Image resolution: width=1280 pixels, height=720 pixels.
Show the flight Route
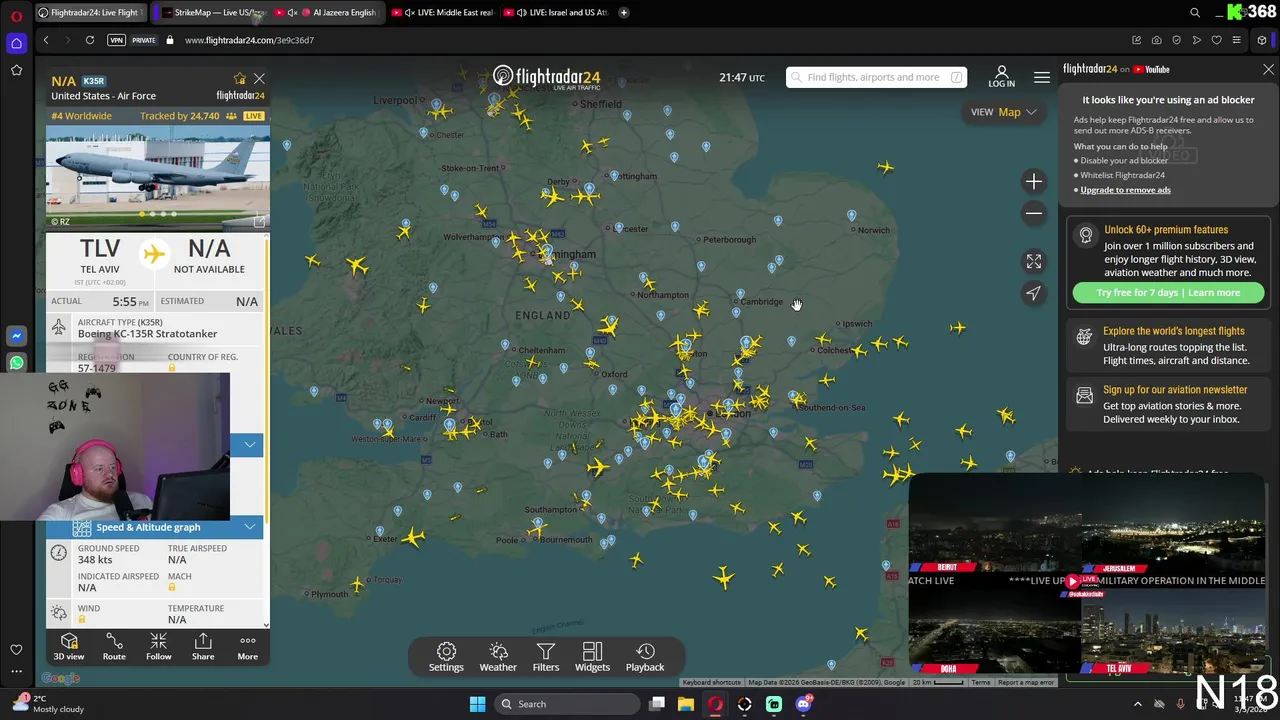tap(114, 646)
